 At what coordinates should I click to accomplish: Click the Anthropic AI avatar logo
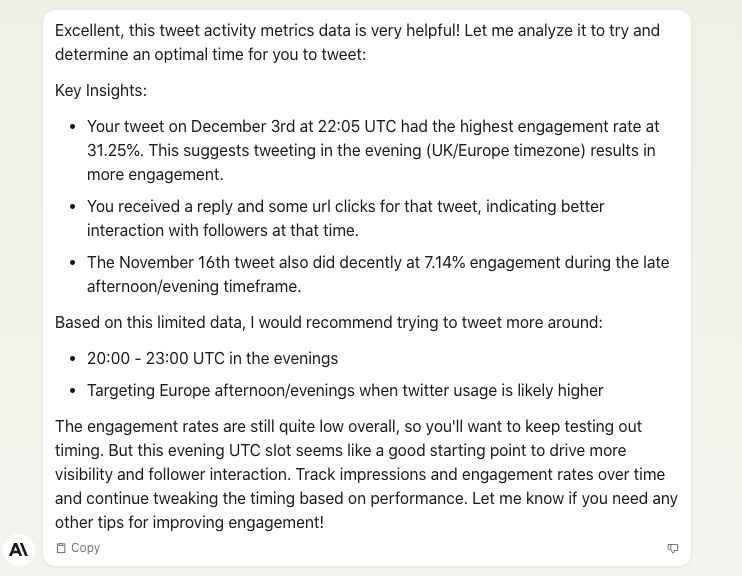pos(19,549)
